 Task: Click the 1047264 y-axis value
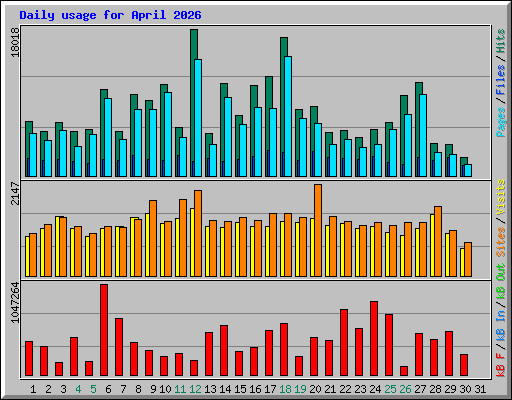15,303
